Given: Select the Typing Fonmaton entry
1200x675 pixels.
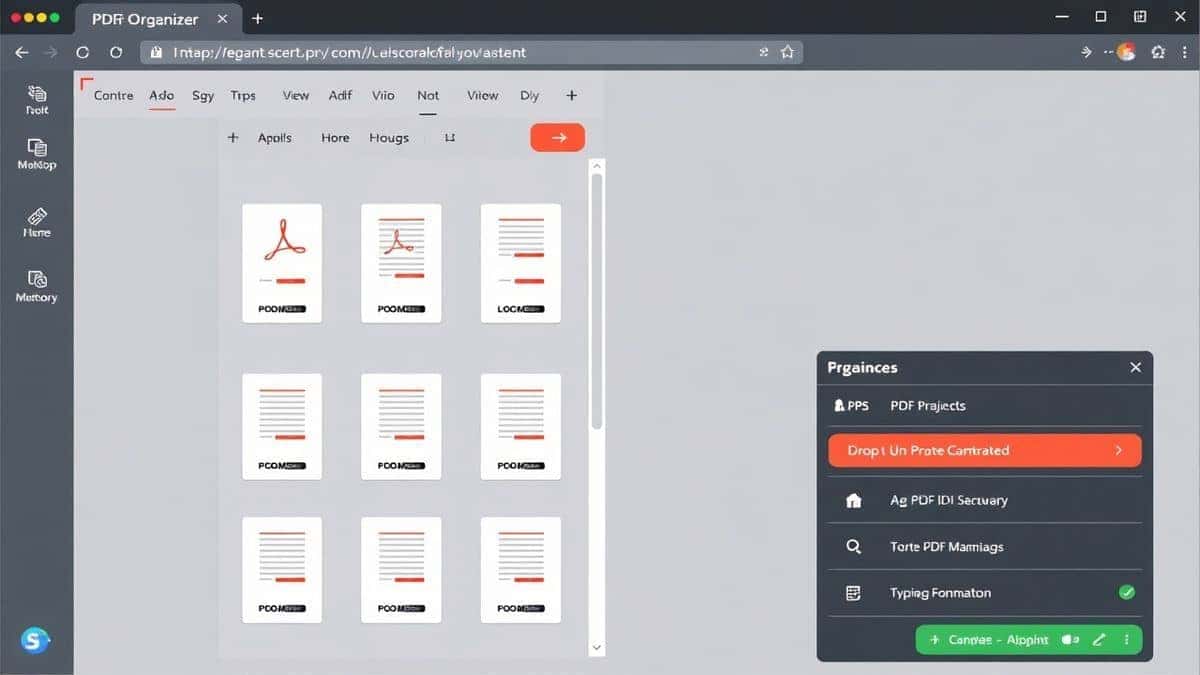Looking at the screenshot, I should tap(985, 593).
